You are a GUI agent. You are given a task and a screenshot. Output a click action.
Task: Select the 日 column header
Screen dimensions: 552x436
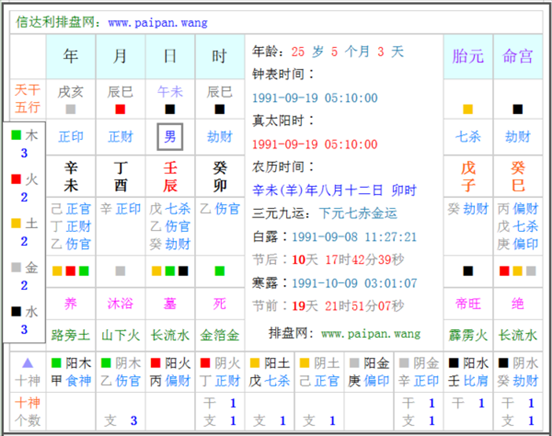[x=170, y=56]
